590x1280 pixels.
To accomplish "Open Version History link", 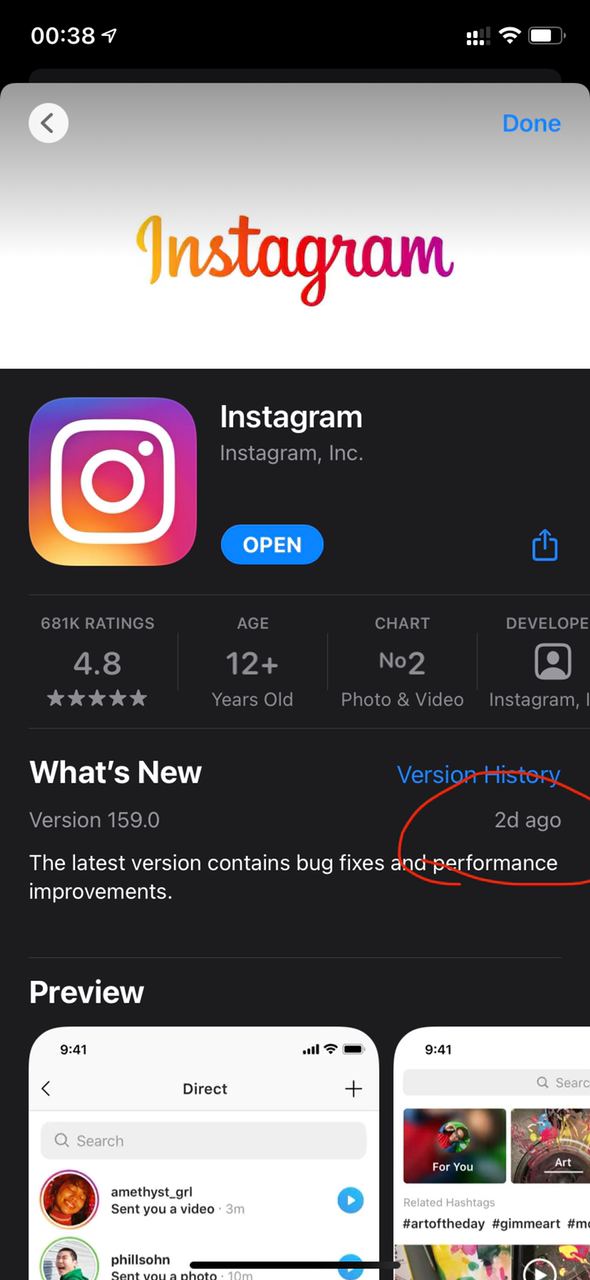I will (x=478, y=774).
